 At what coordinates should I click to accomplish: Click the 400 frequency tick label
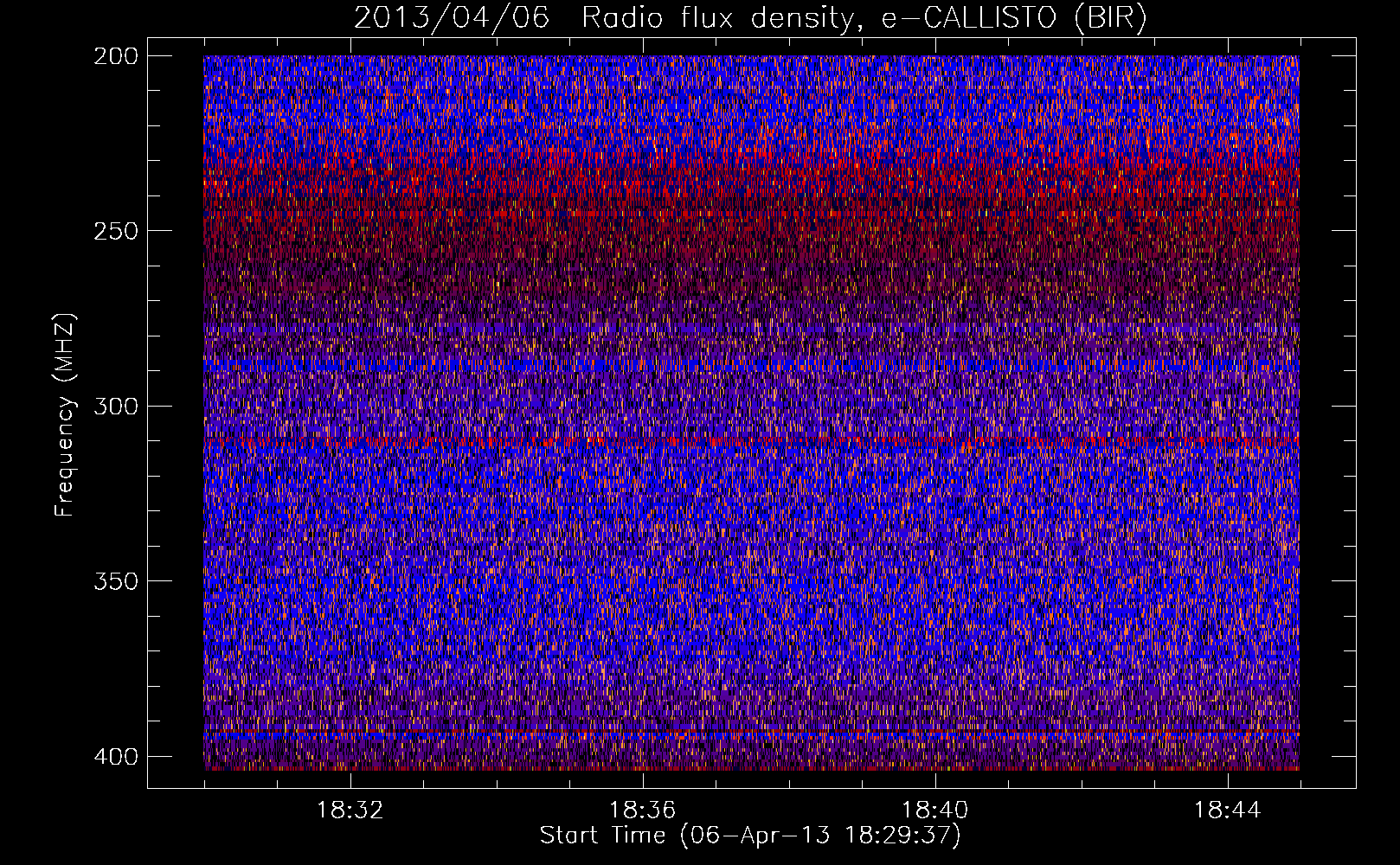115,756
